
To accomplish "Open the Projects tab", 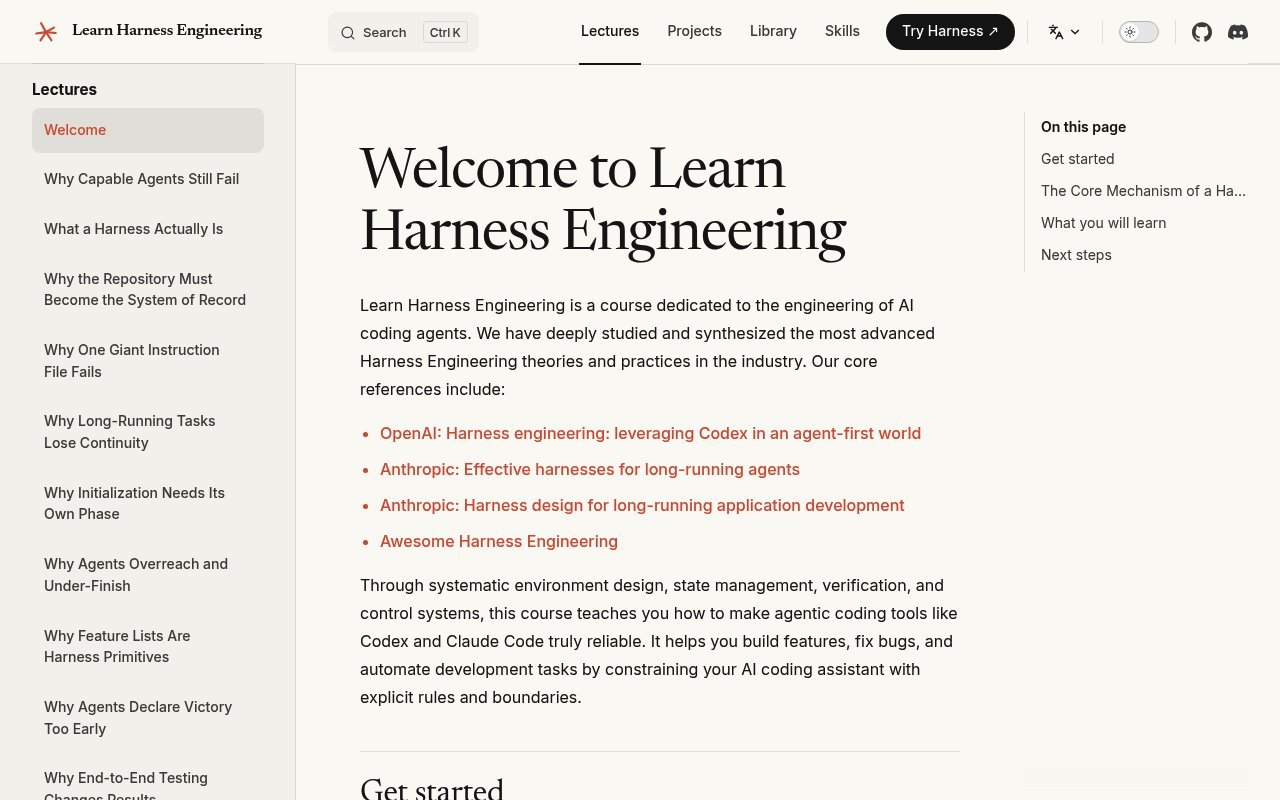I will pos(694,31).
